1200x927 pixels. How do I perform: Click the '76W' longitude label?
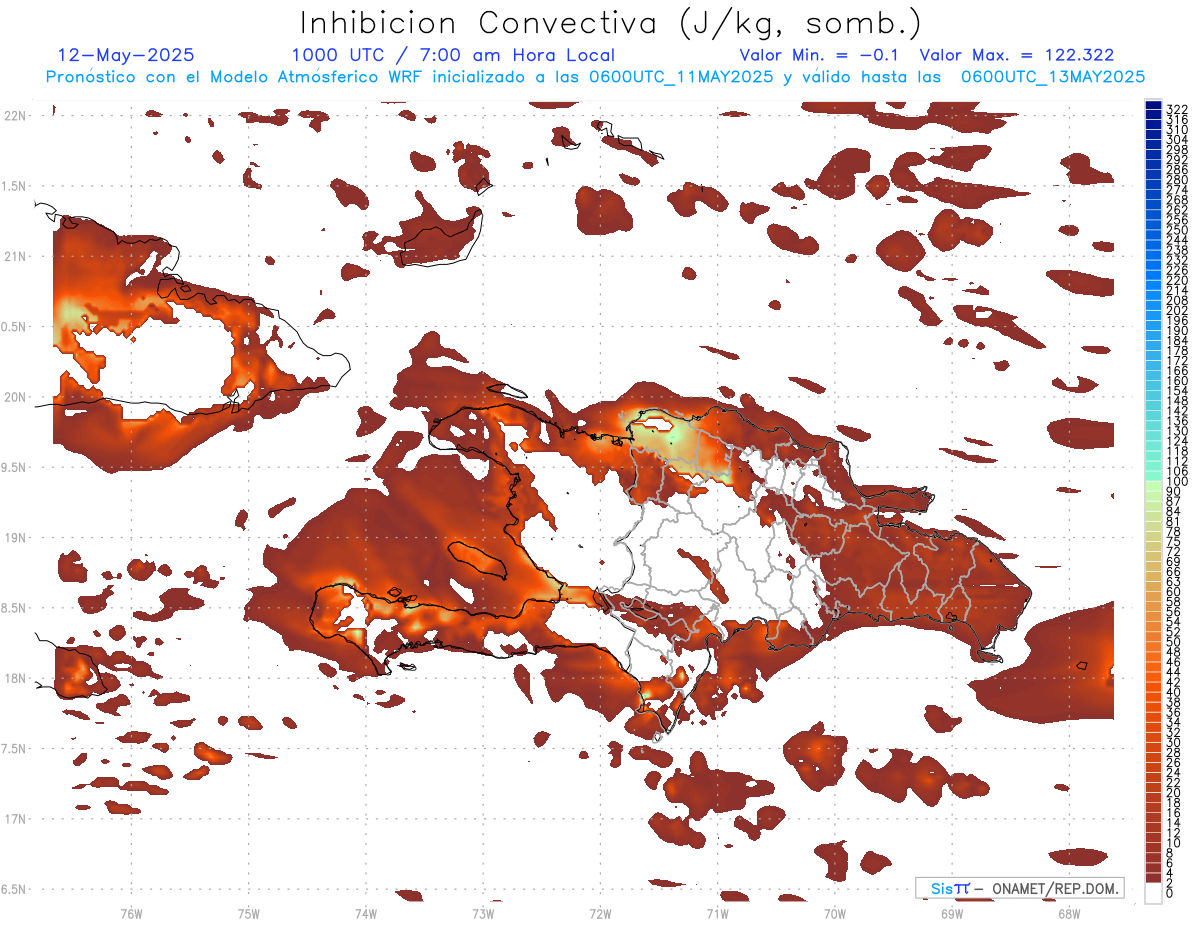tap(131, 913)
